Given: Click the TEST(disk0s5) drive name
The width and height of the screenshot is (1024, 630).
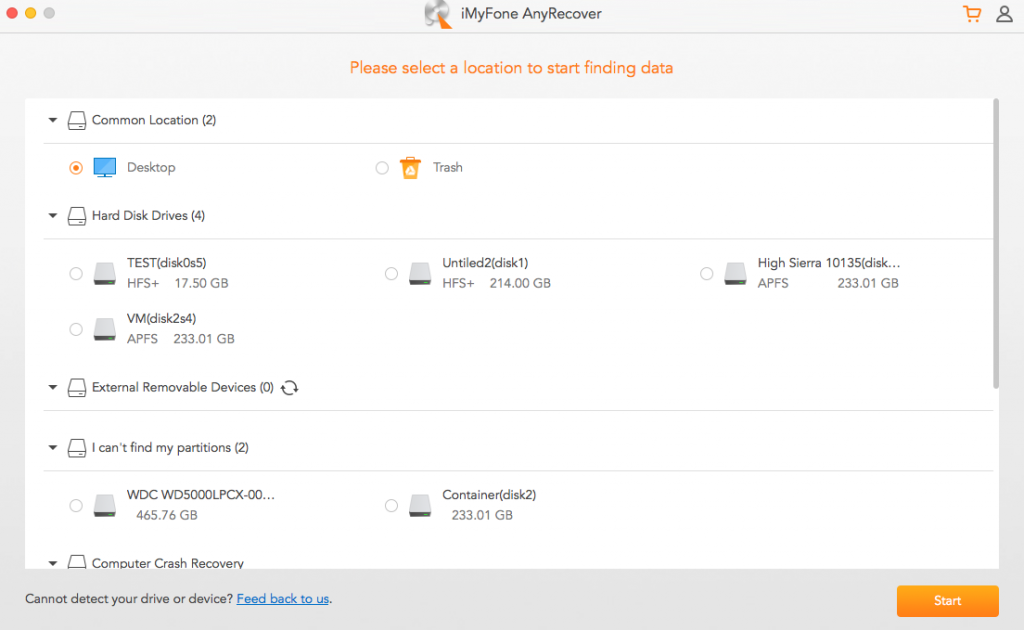Looking at the screenshot, I should (167, 263).
